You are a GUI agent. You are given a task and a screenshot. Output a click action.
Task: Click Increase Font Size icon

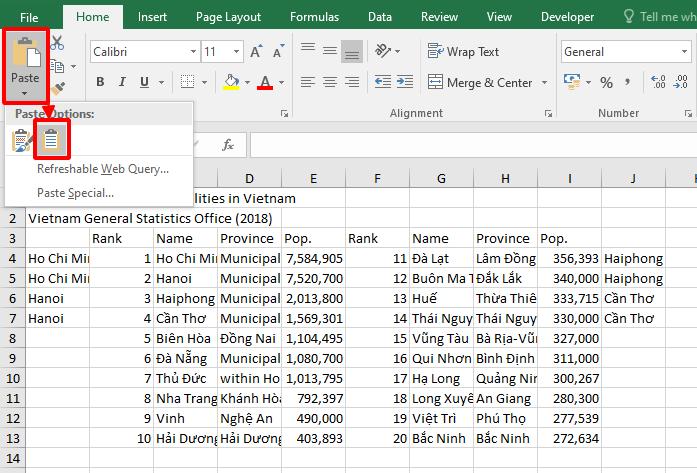(x=256, y=52)
